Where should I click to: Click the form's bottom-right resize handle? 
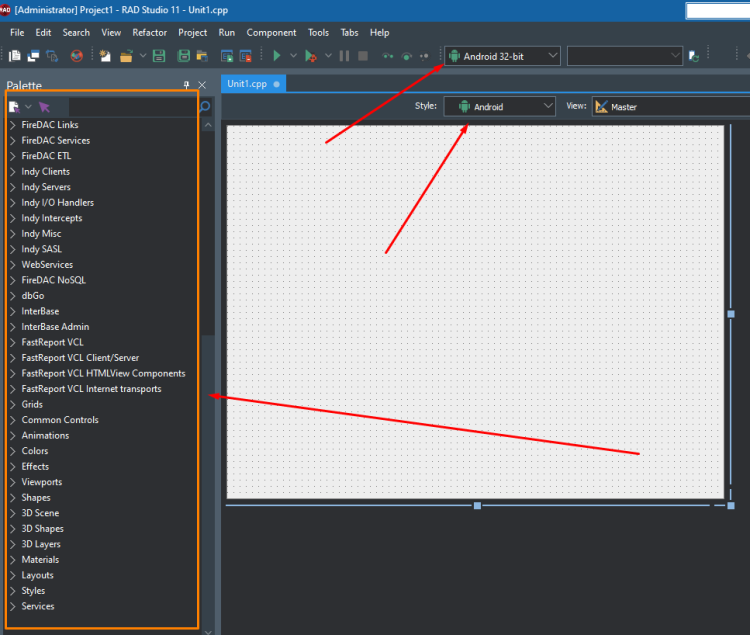(731, 505)
